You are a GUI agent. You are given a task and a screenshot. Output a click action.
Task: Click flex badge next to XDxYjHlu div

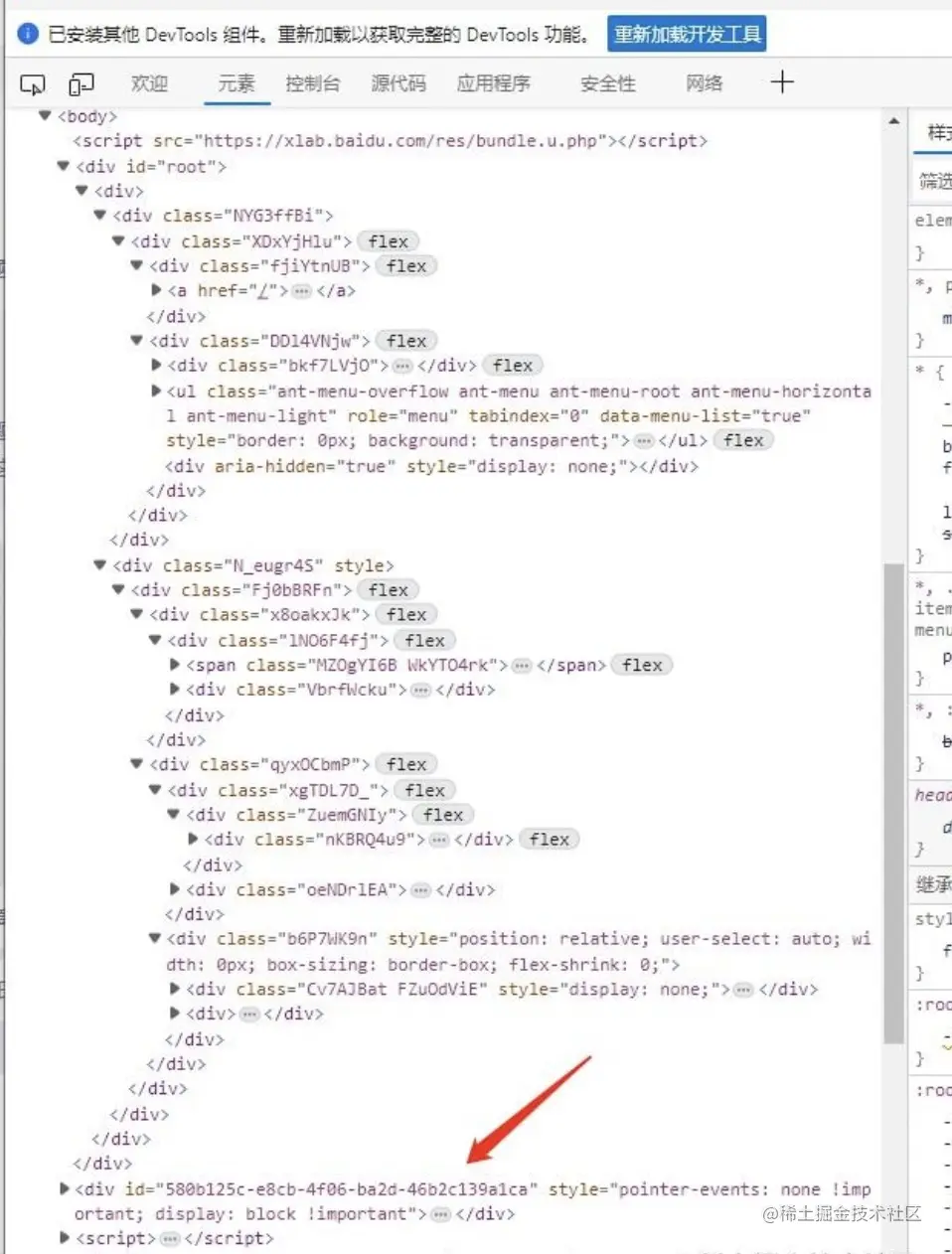(x=388, y=241)
